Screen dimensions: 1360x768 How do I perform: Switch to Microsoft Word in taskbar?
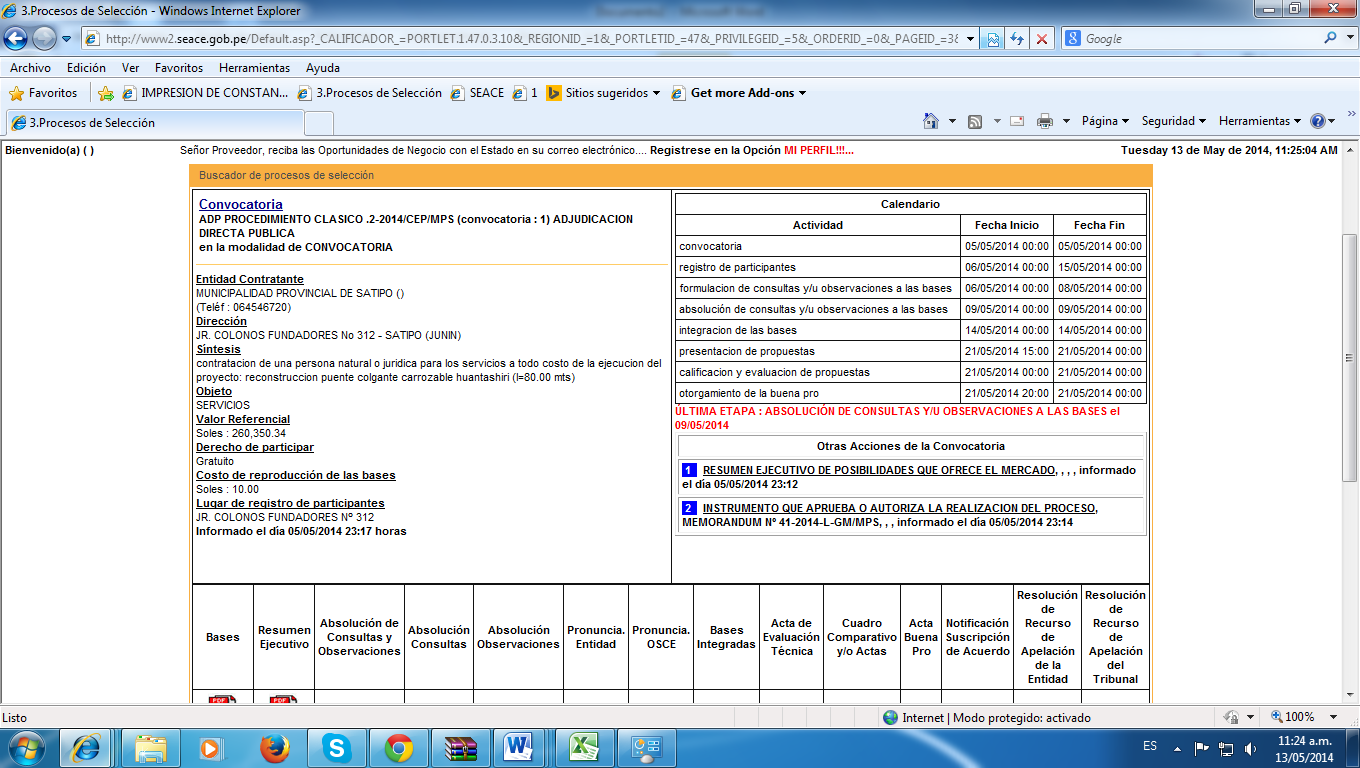(520, 747)
